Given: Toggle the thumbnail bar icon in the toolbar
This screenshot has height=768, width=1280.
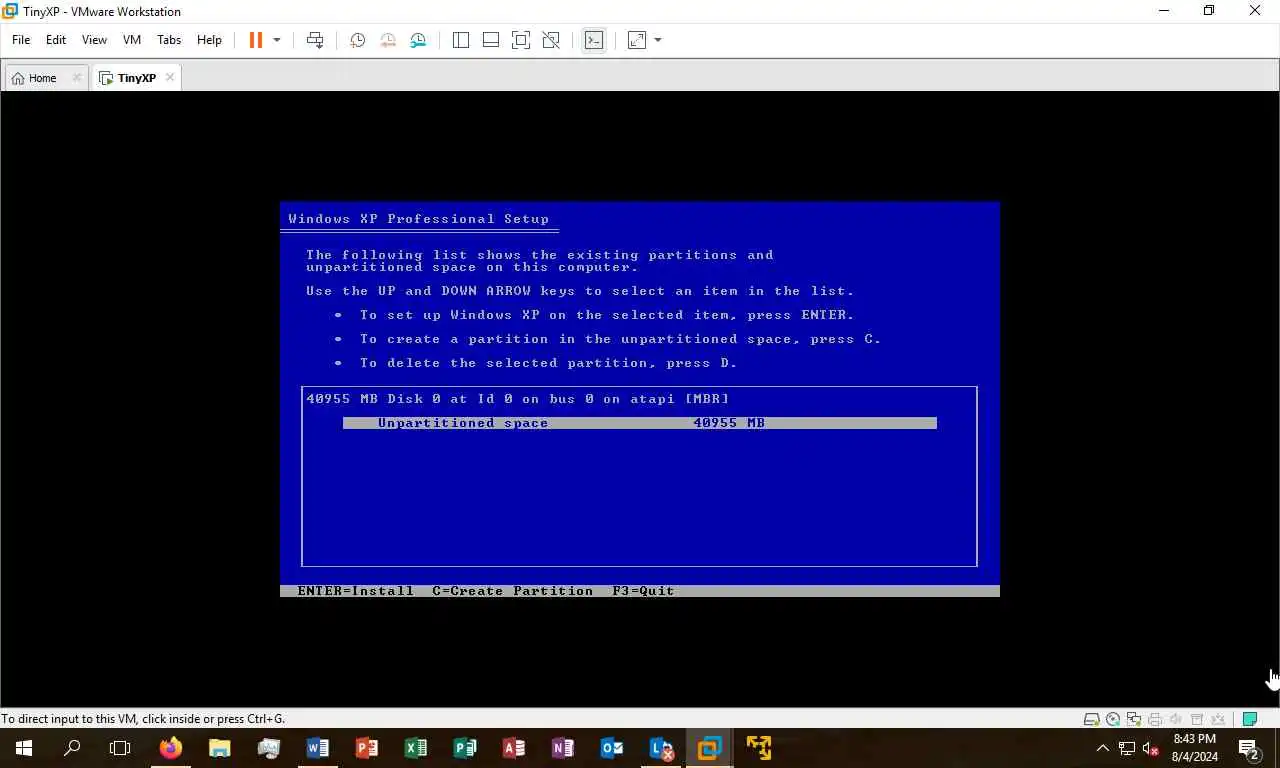Looking at the screenshot, I should [x=491, y=40].
